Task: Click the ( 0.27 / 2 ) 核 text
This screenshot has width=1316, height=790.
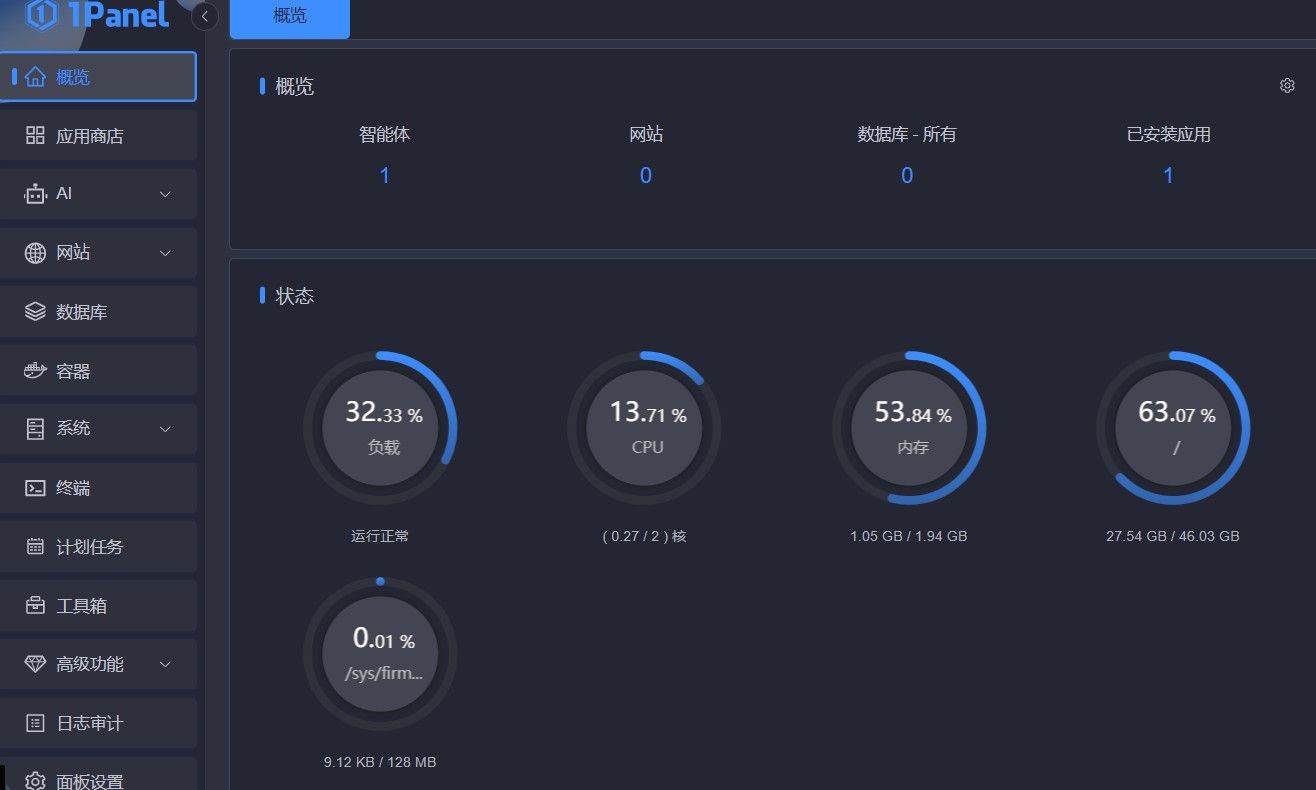Action: click(x=644, y=536)
